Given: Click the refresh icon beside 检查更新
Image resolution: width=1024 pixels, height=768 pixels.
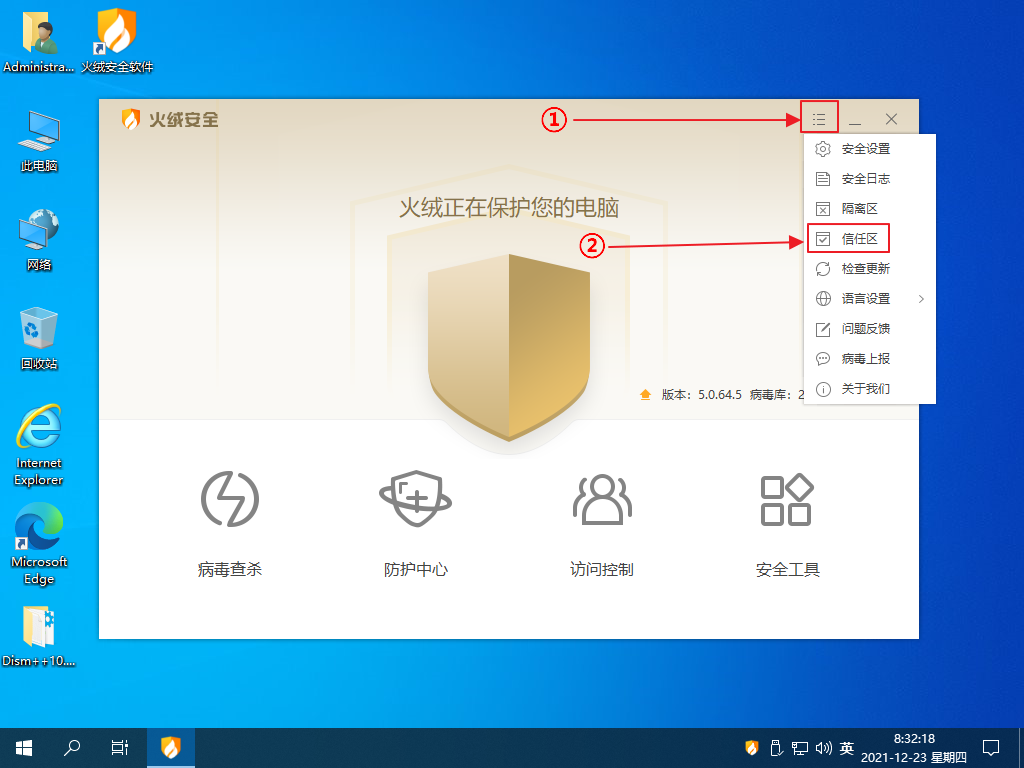Looking at the screenshot, I should coord(823,269).
